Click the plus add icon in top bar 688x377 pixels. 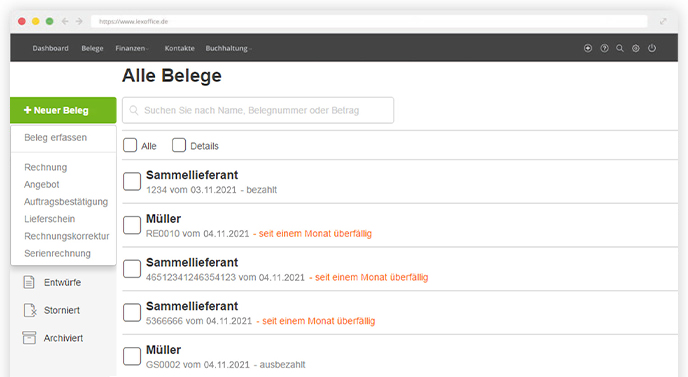(x=588, y=48)
